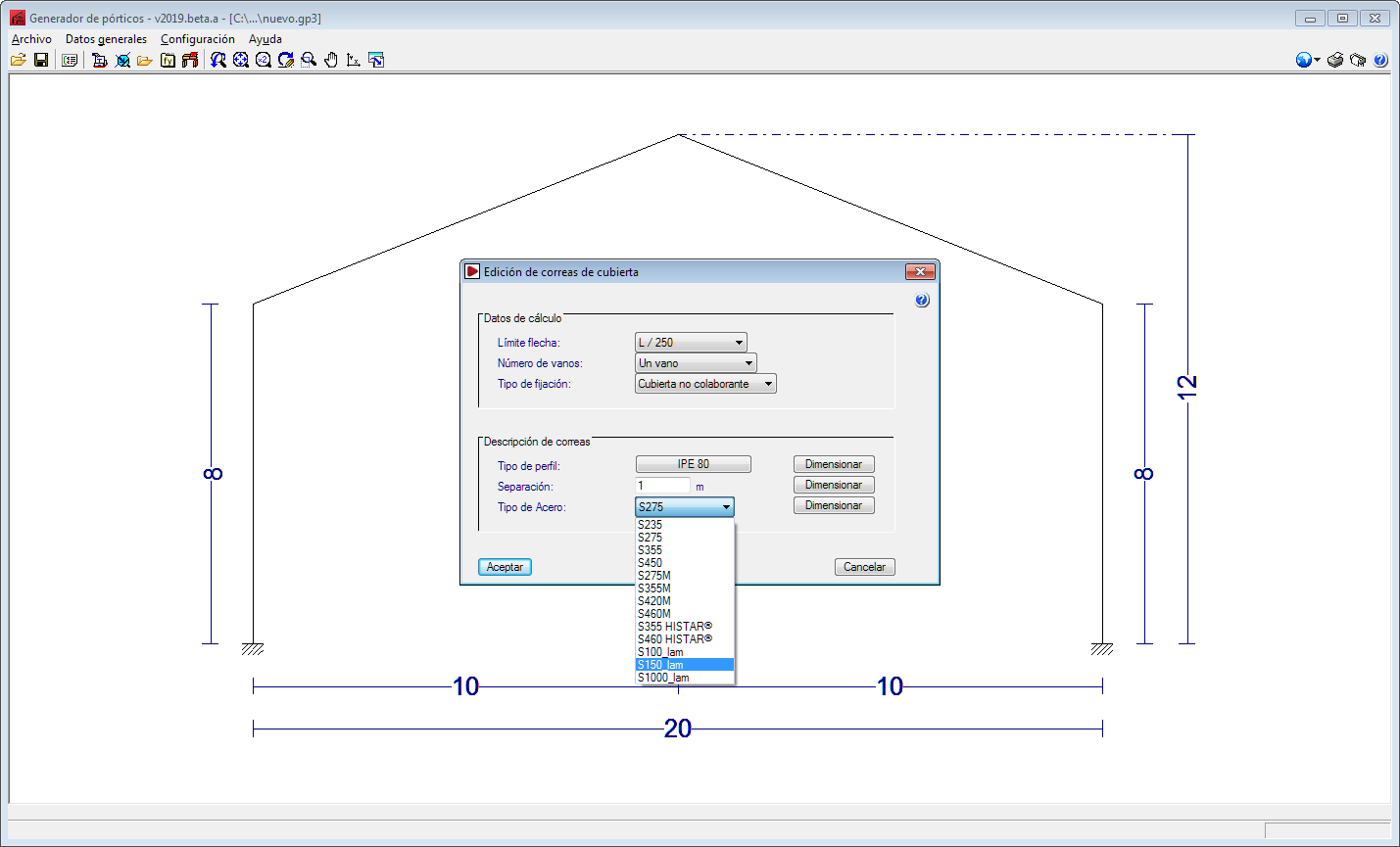Select the zoom window magnifier tool
Image resolution: width=1400 pixels, height=847 pixels.
tap(309, 60)
